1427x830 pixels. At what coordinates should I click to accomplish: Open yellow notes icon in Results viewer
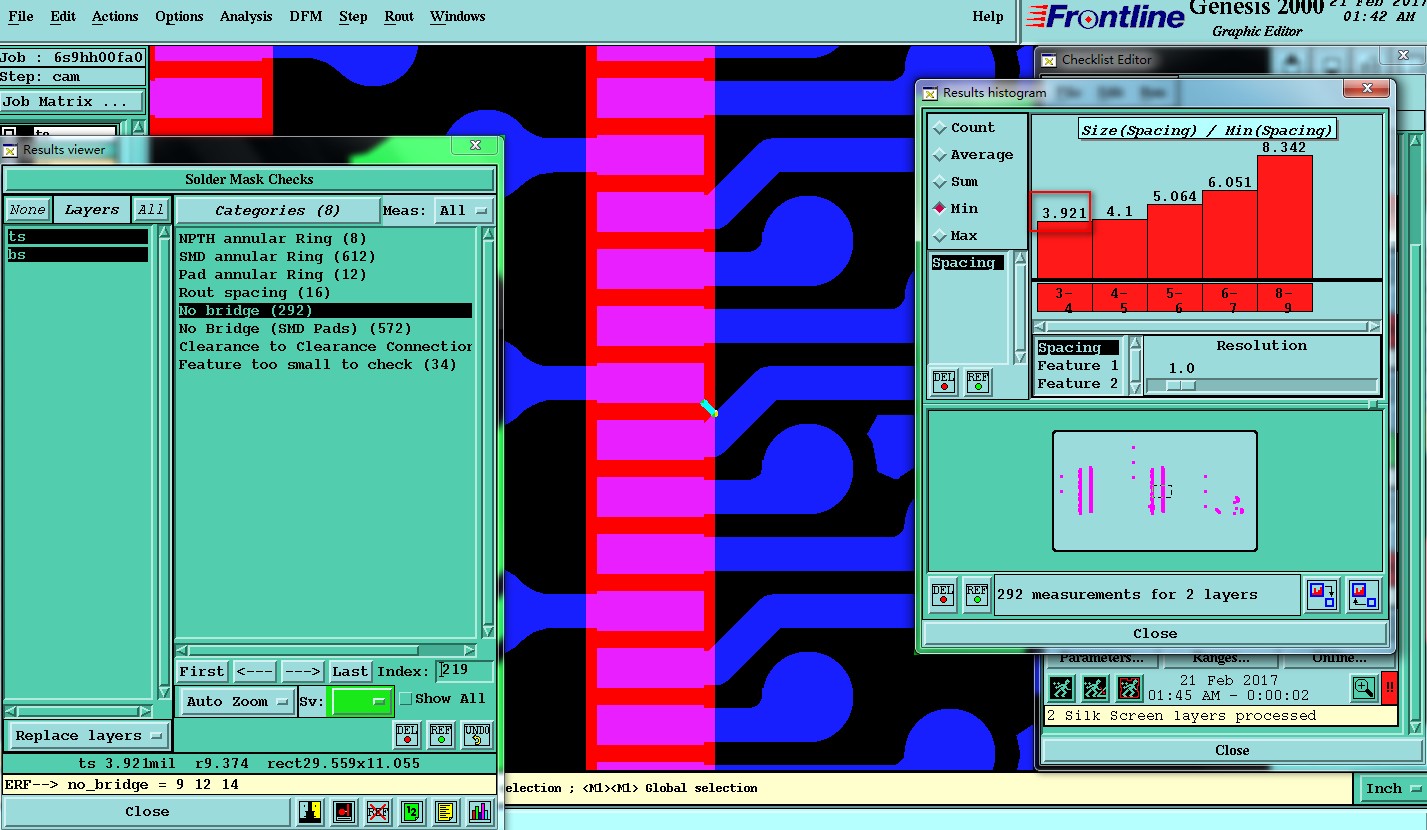[446, 811]
